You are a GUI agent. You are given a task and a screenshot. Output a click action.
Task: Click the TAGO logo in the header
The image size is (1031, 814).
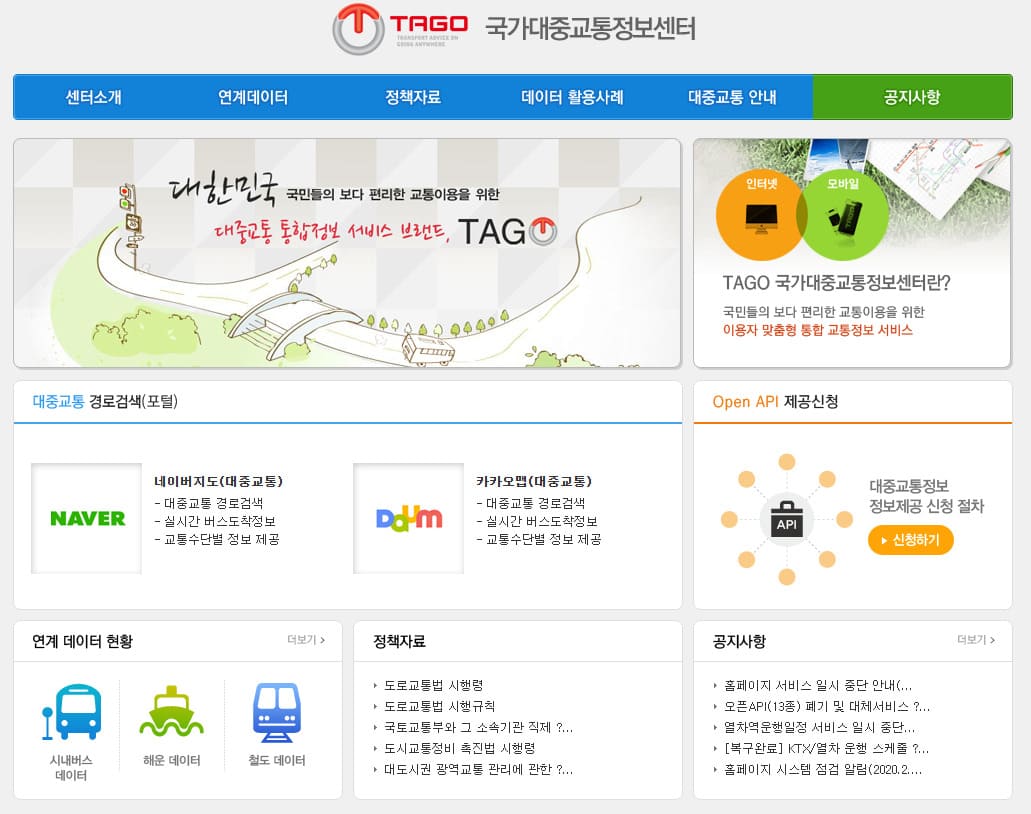400,29
